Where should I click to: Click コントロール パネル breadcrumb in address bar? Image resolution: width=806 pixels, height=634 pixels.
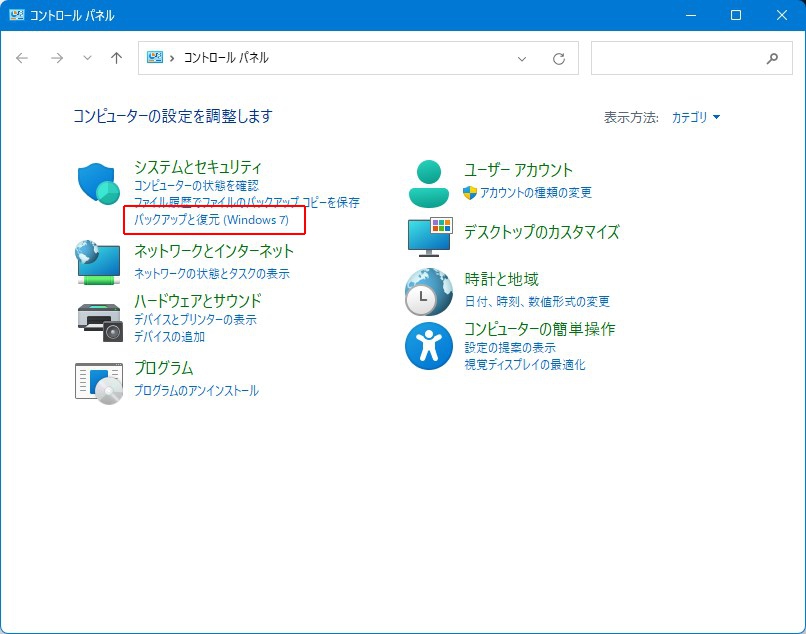coord(226,58)
